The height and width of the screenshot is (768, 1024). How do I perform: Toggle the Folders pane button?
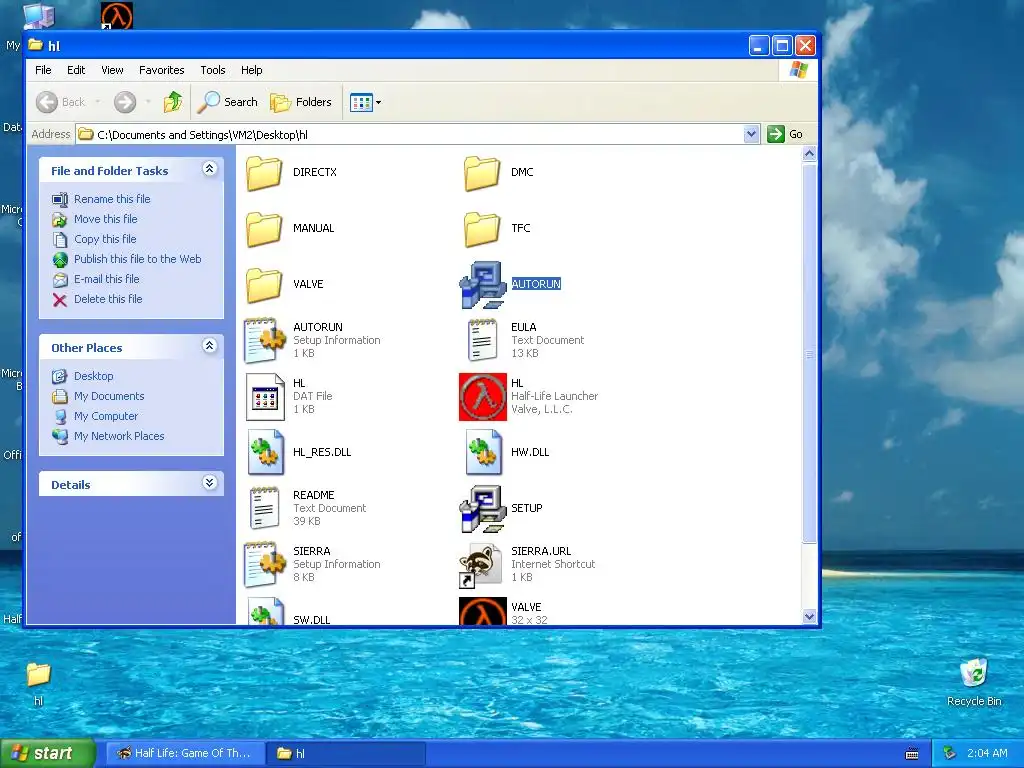pos(300,102)
